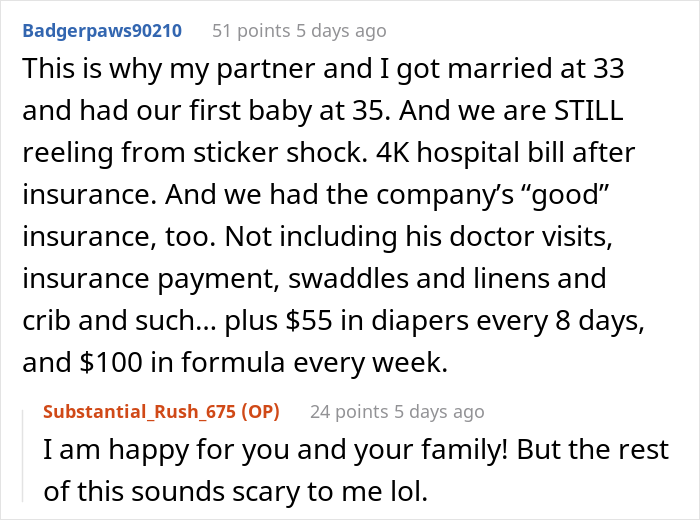Click the '4K hospital bill after' text
Viewport: 700px width, 520px height.
[505, 152]
